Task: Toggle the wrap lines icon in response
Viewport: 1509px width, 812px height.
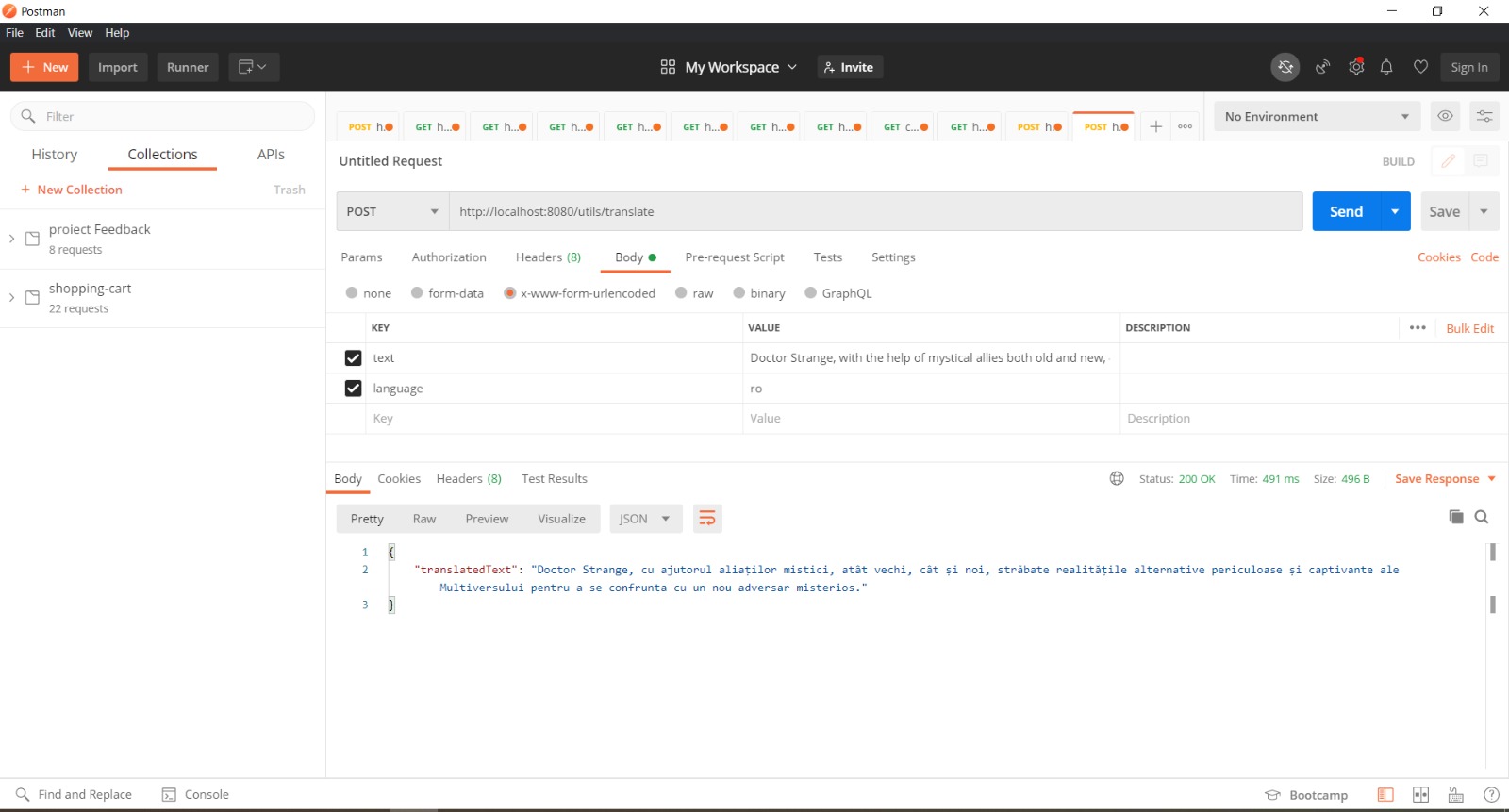Action: coord(707,519)
